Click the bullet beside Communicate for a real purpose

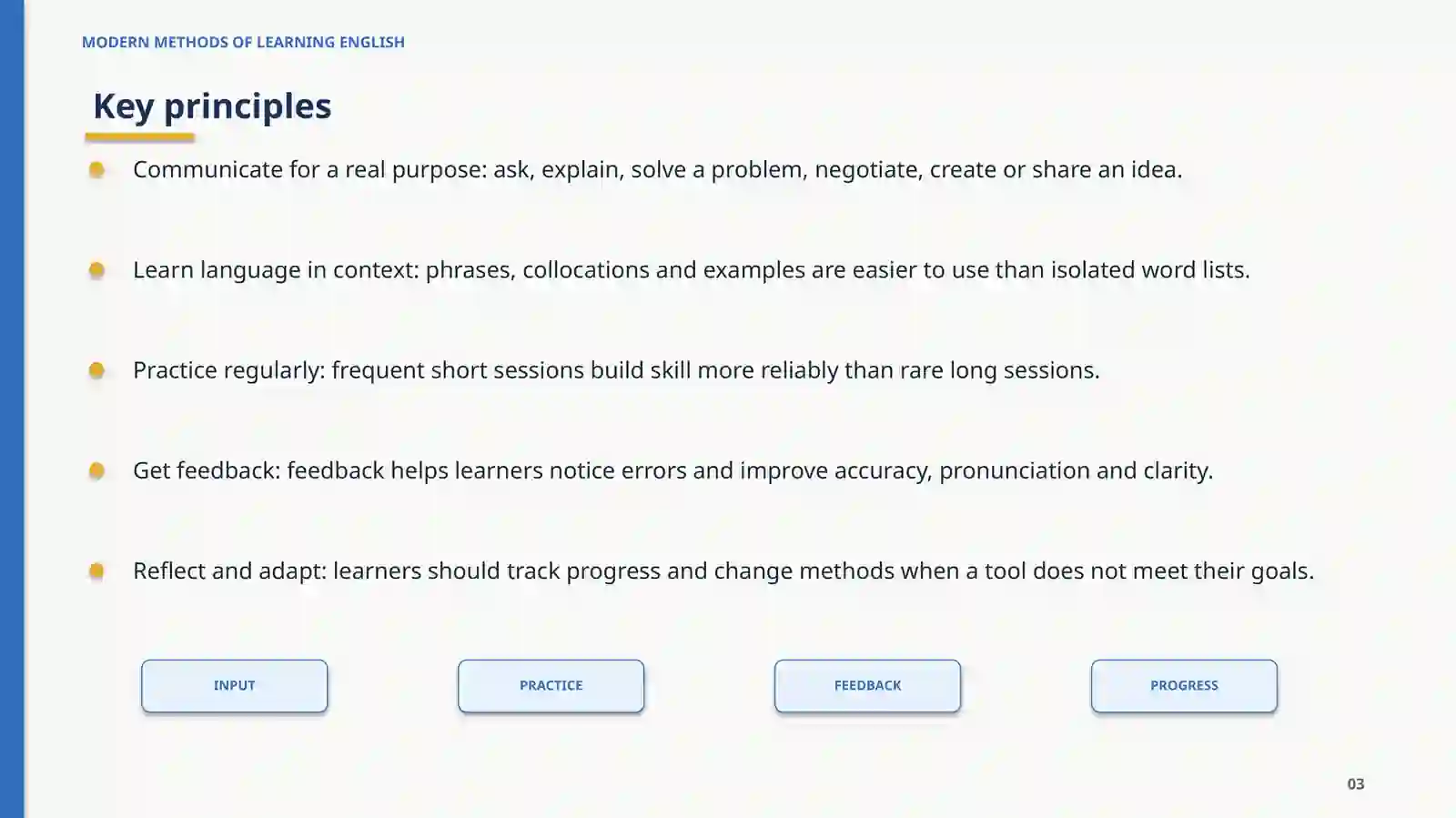[x=96, y=170]
